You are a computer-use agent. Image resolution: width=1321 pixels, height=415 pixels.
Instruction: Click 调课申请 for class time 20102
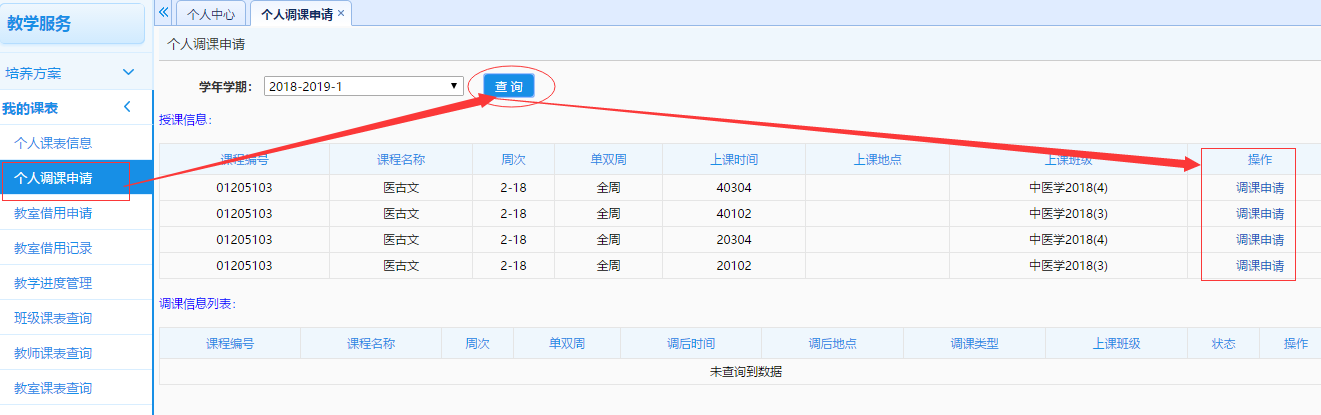click(x=1259, y=265)
